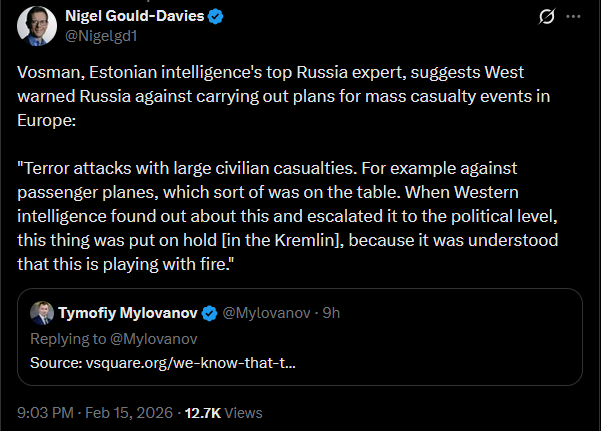
Task: Click the @Nigelgd1 handle
Action: (x=101, y=36)
